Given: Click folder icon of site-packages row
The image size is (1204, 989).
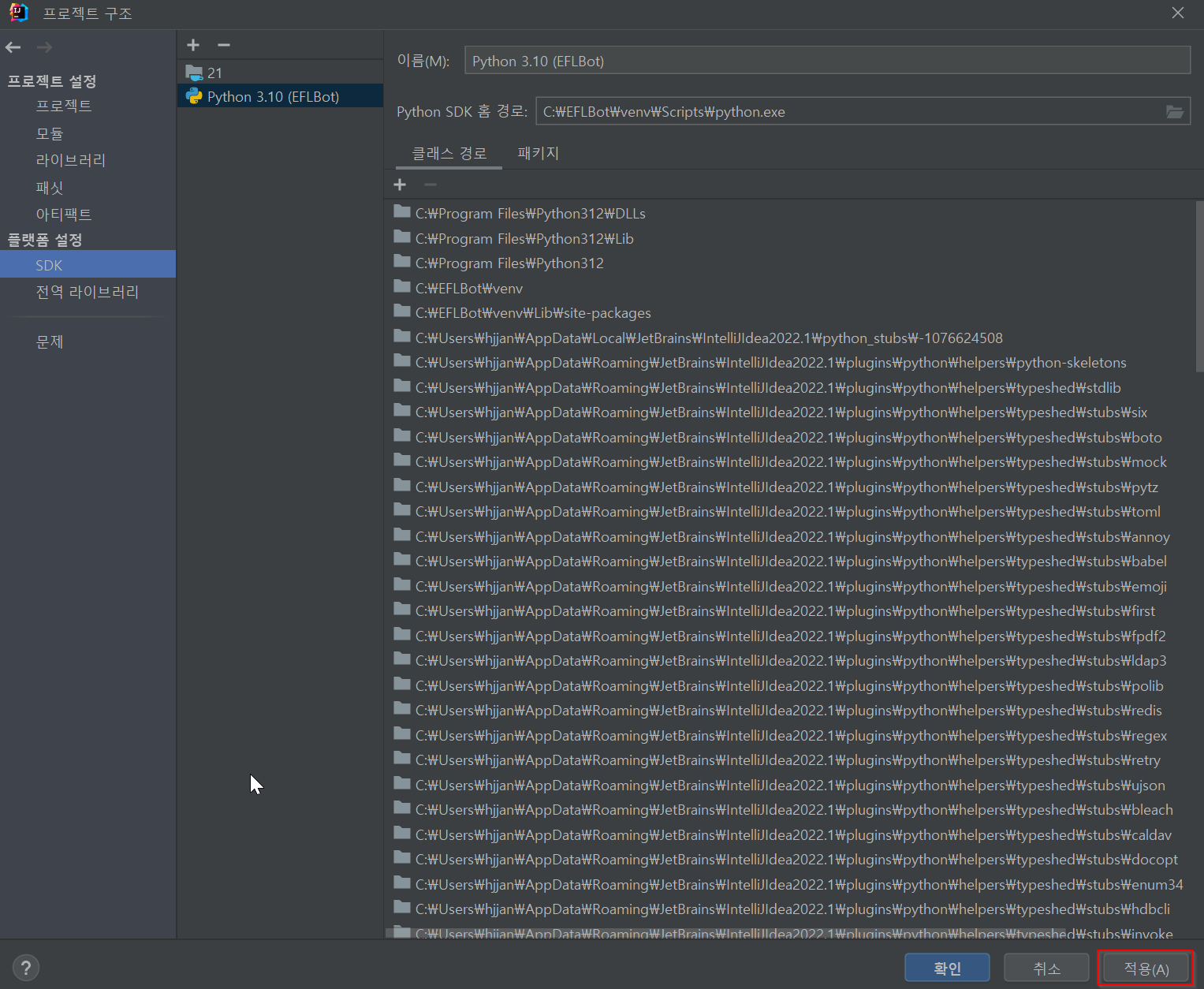Looking at the screenshot, I should 402,312.
